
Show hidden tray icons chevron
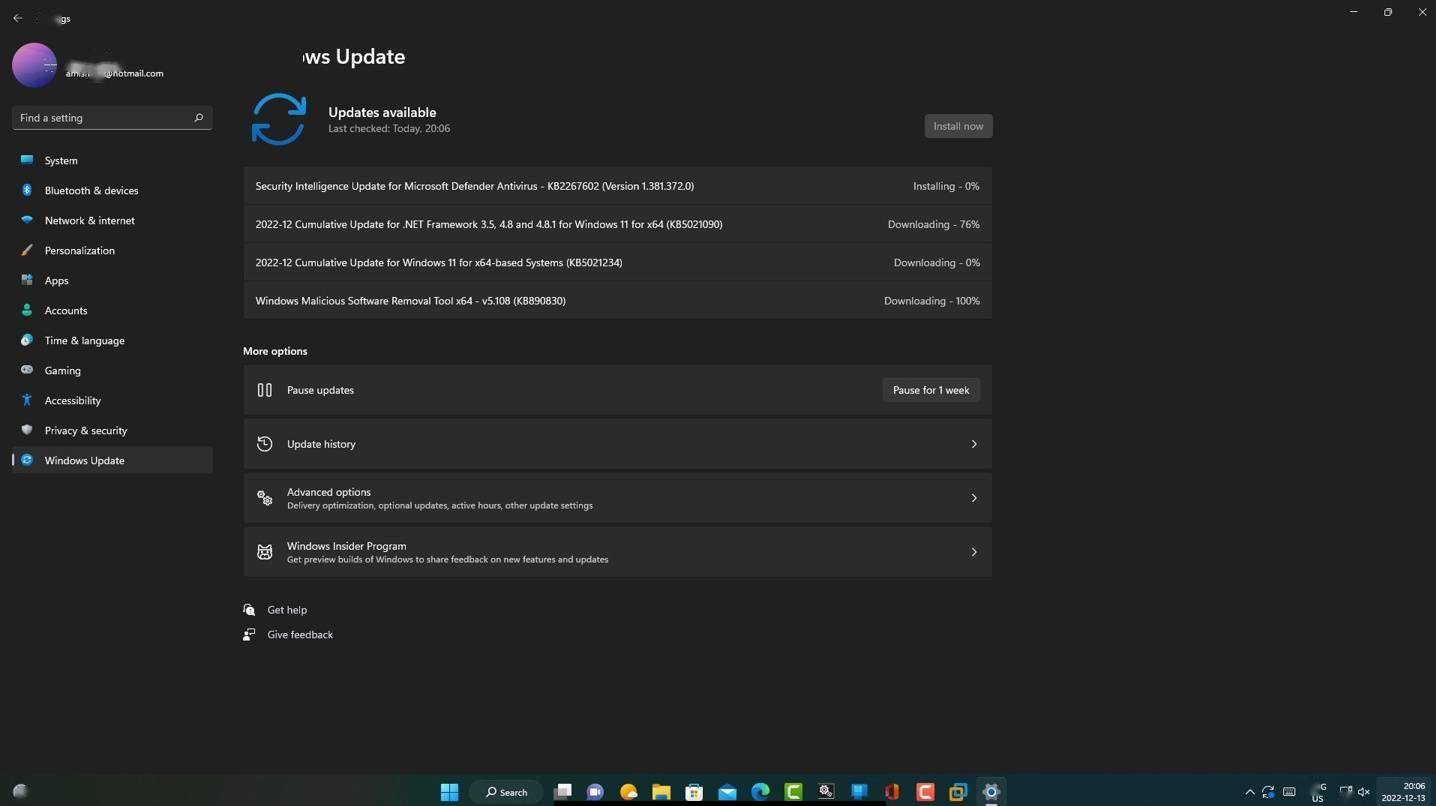pyautogui.click(x=1249, y=792)
